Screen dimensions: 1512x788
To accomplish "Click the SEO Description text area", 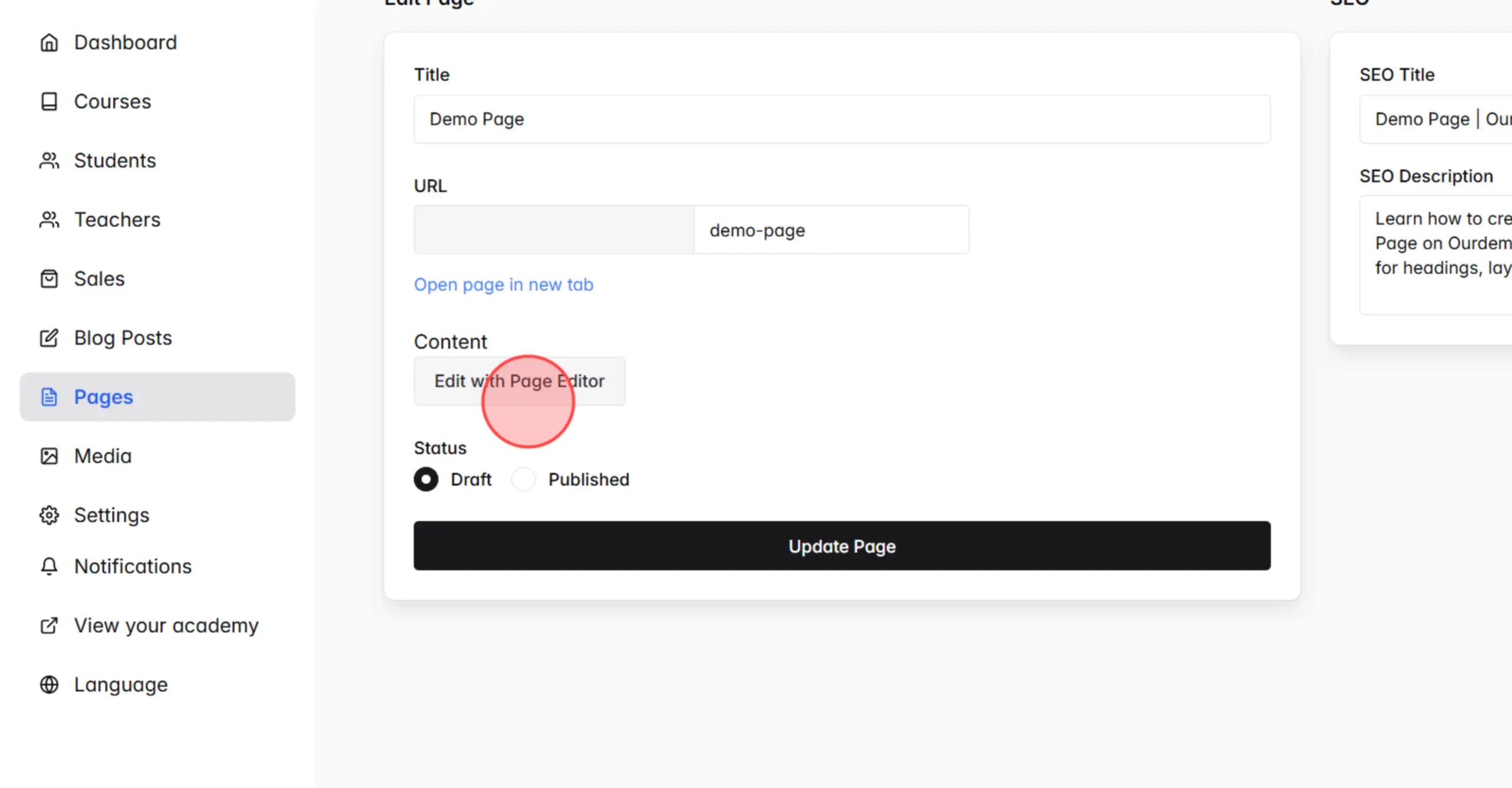I will tap(1436, 255).
